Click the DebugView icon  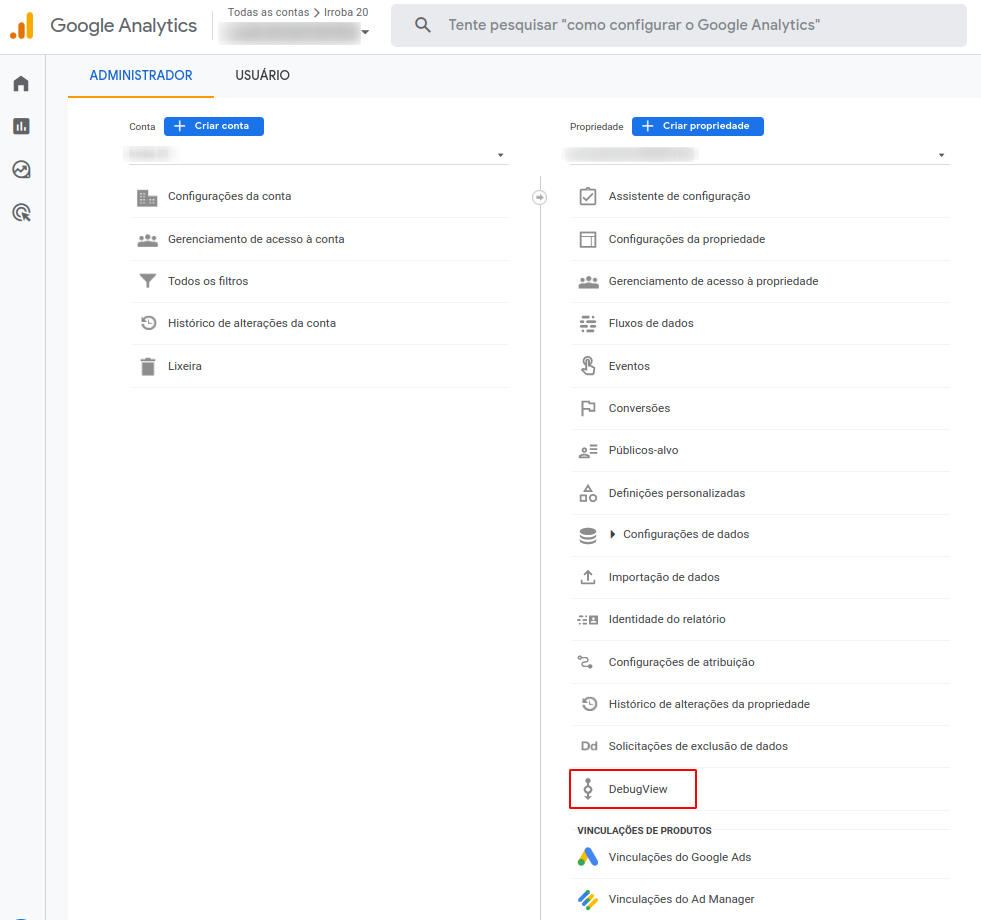point(588,789)
